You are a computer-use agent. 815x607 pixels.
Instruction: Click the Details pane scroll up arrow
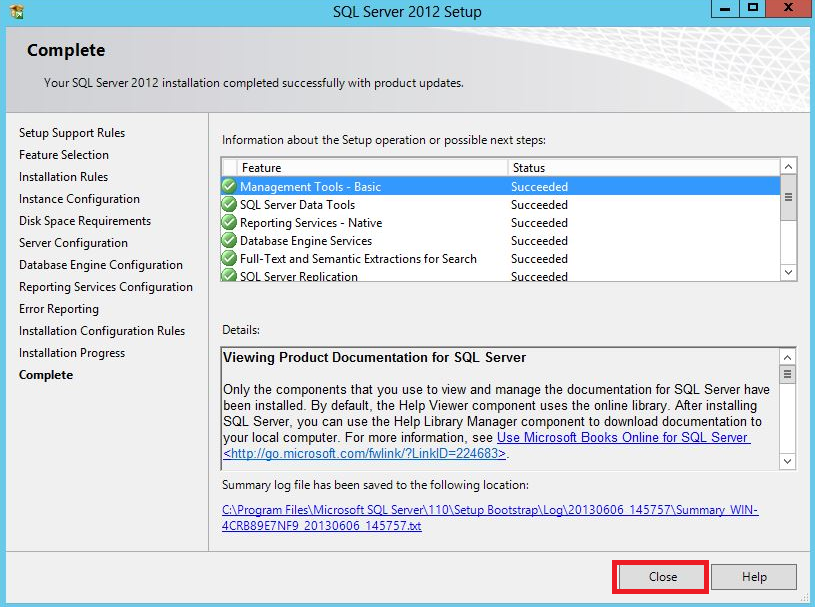(787, 357)
